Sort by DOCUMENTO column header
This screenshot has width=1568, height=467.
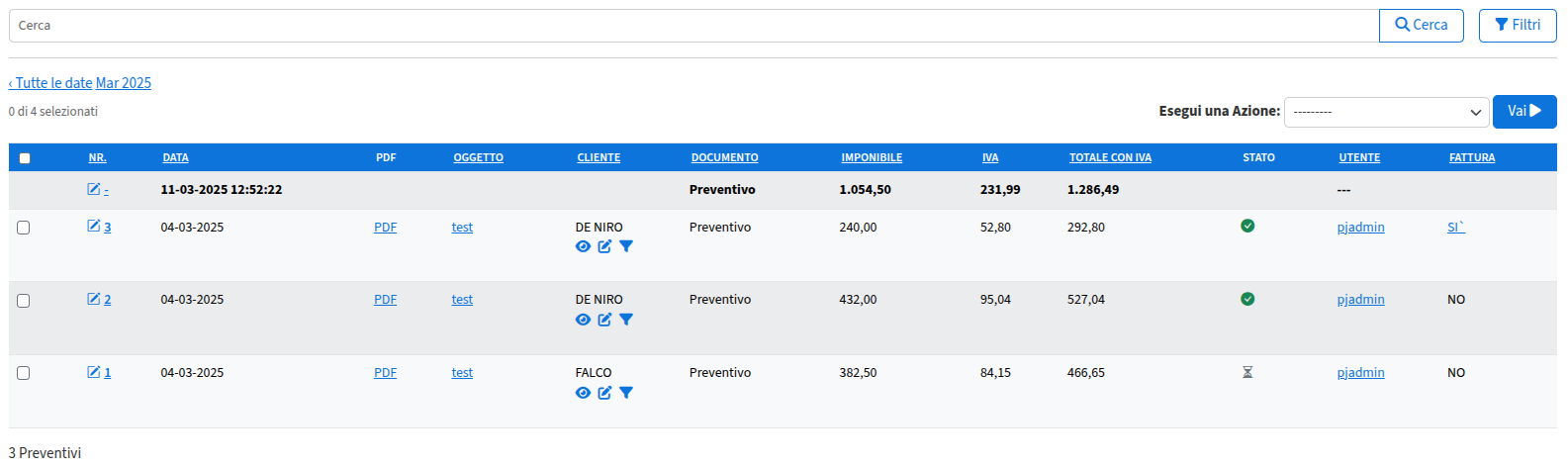tap(725, 157)
